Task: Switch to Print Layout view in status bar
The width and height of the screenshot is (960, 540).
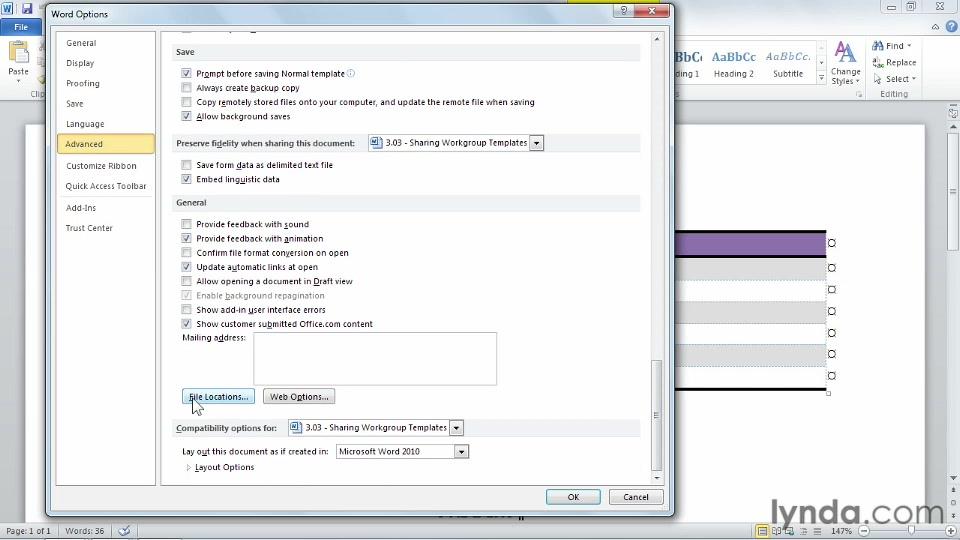Action: [762, 531]
